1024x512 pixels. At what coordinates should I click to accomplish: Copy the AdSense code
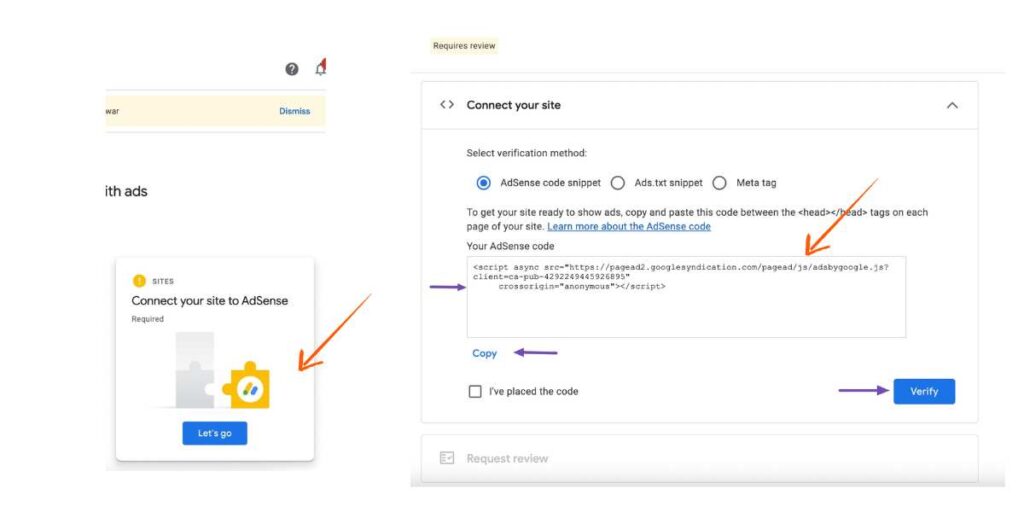[x=485, y=353]
